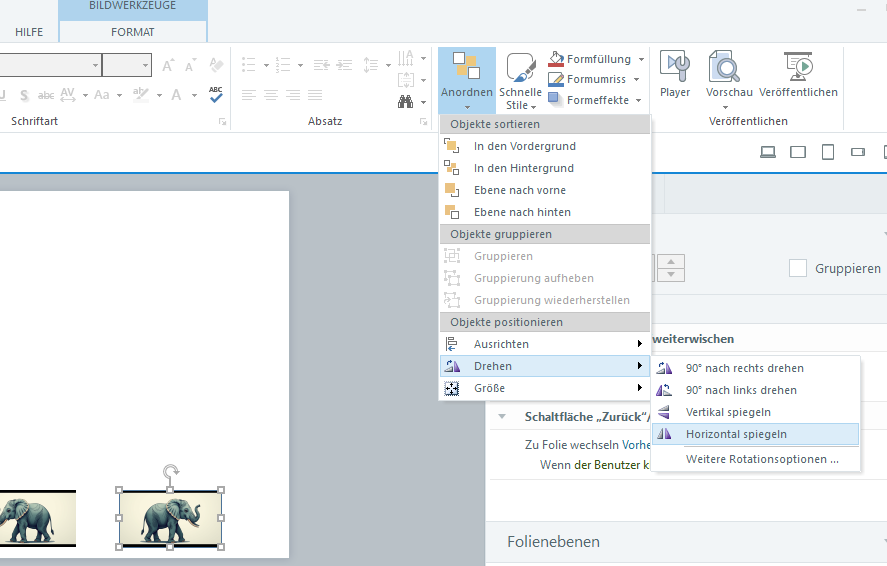Choose 90° nach rechts drehen
887x566 pixels.
click(744, 368)
